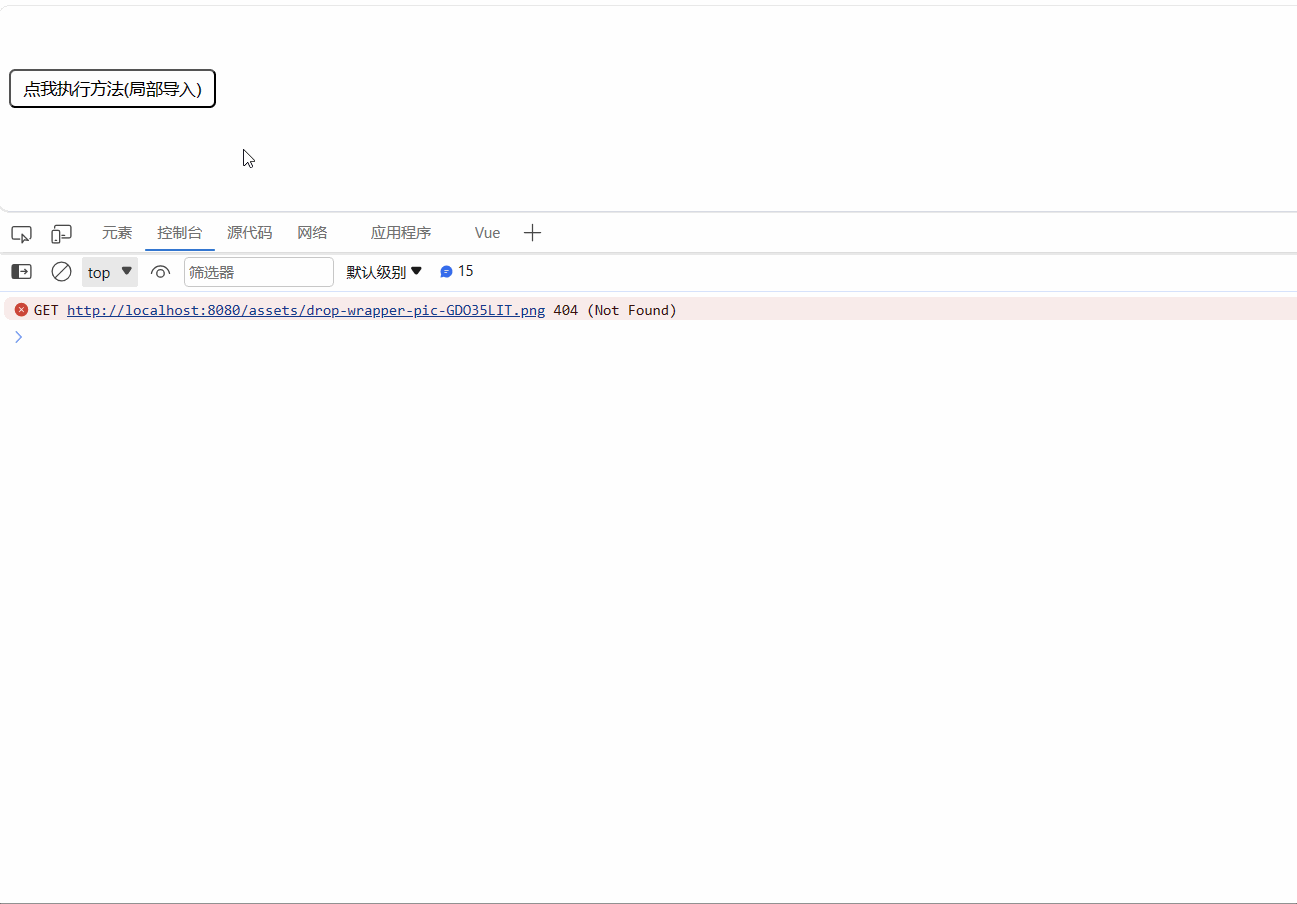The width and height of the screenshot is (1297, 904).
Task: Open the drop-wrapper-pic 404 link
Action: point(305,310)
